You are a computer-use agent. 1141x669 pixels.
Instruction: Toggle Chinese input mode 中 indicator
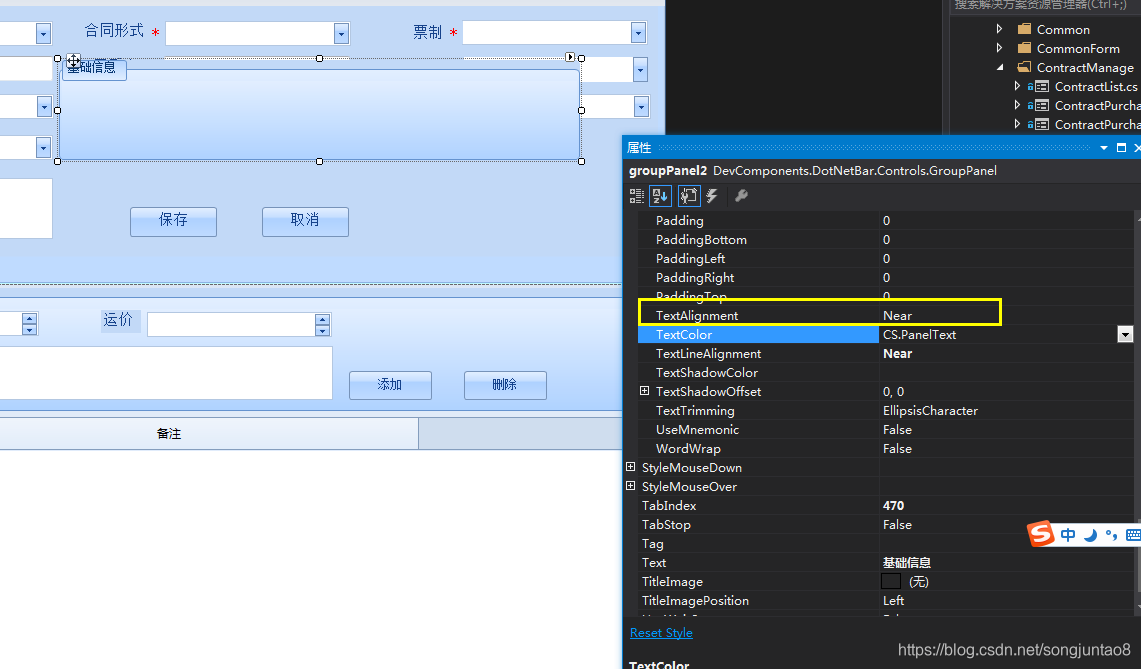tap(1068, 535)
